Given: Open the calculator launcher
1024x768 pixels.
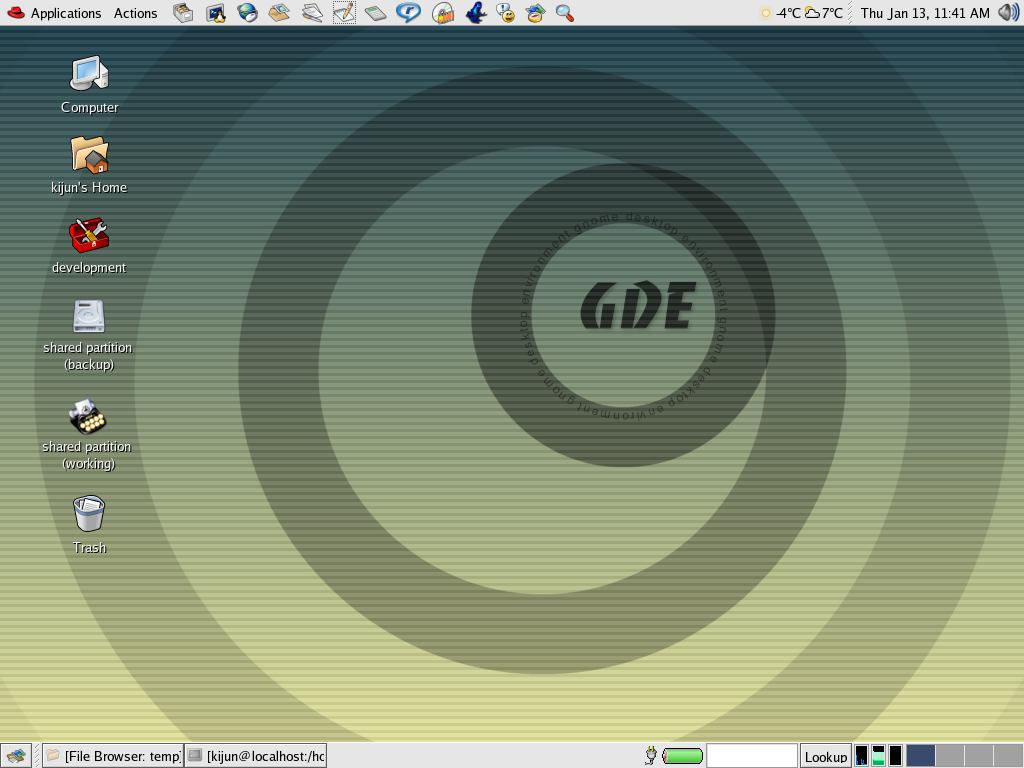Looking at the screenshot, I should pos(376,13).
